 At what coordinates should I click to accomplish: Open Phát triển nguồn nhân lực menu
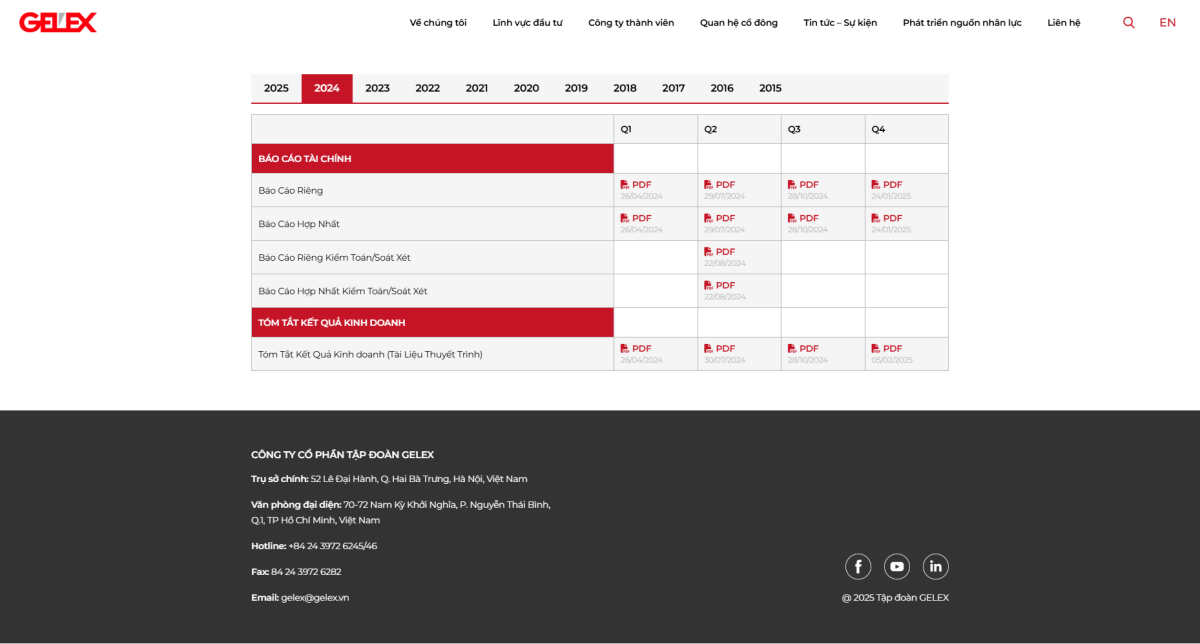pos(962,23)
